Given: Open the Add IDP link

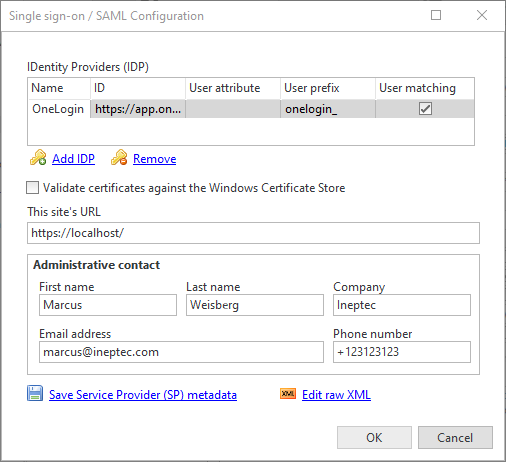Looking at the screenshot, I should (73, 159).
